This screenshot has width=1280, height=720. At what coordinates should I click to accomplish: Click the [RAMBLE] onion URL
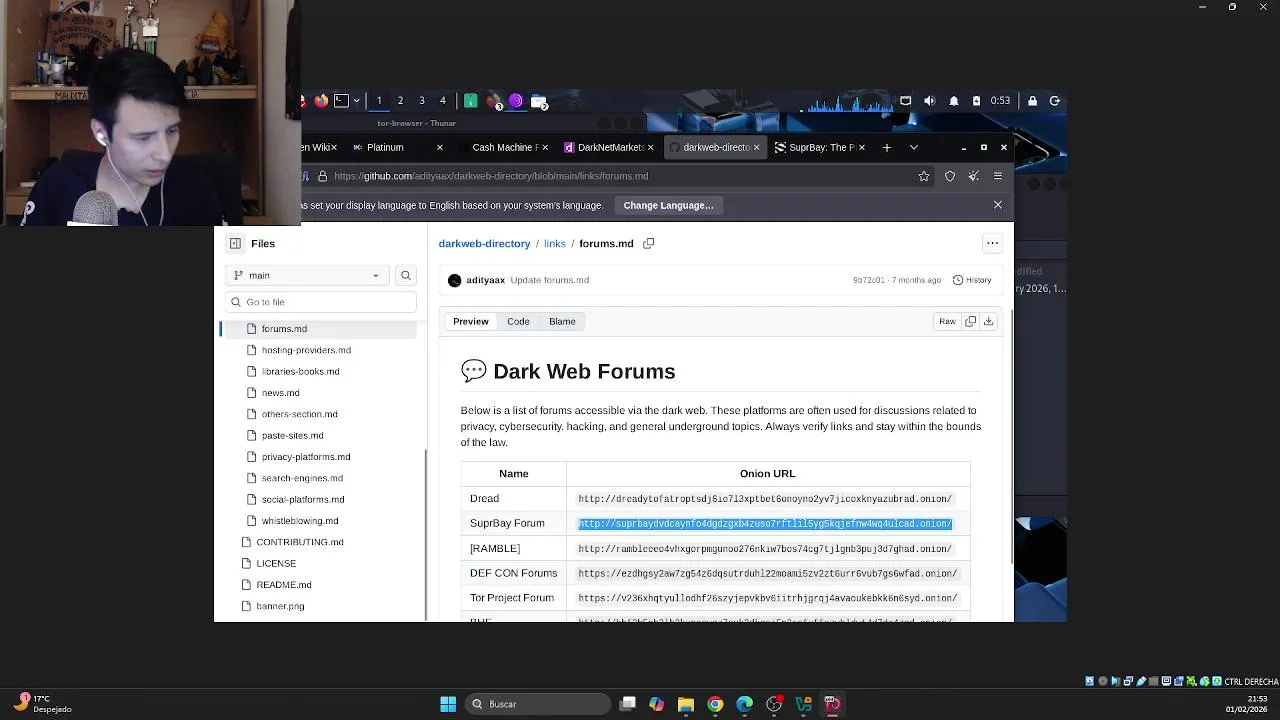point(765,548)
